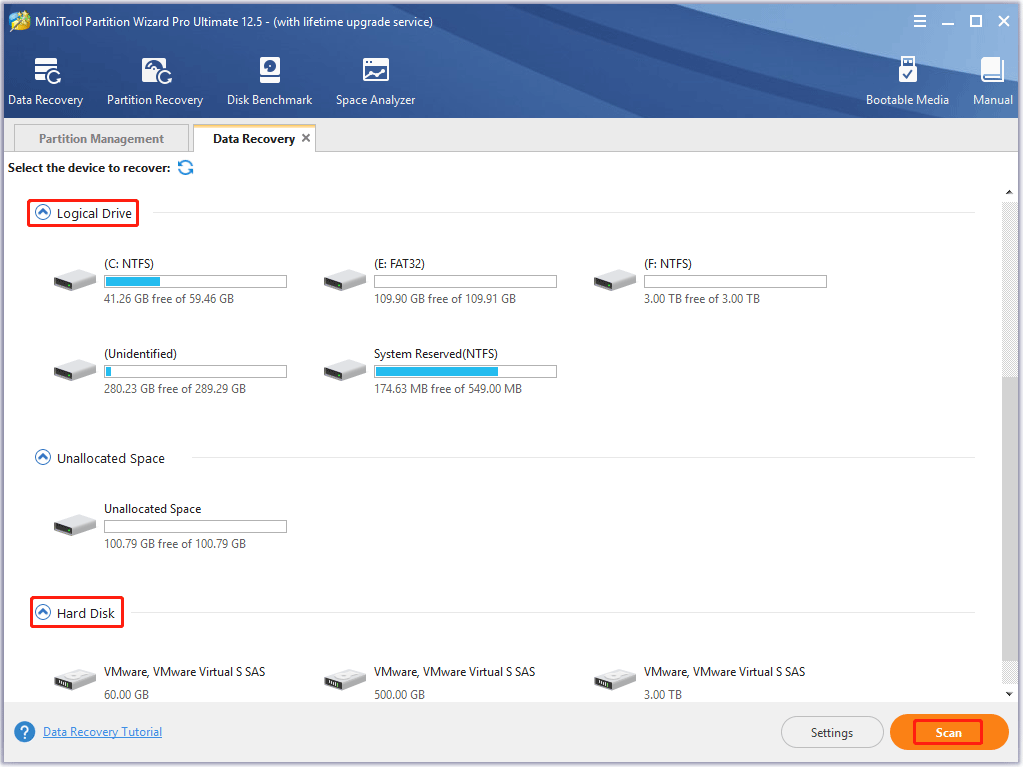
Task: Click the MiniTool app logo icon
Action: tap(20, 21)
